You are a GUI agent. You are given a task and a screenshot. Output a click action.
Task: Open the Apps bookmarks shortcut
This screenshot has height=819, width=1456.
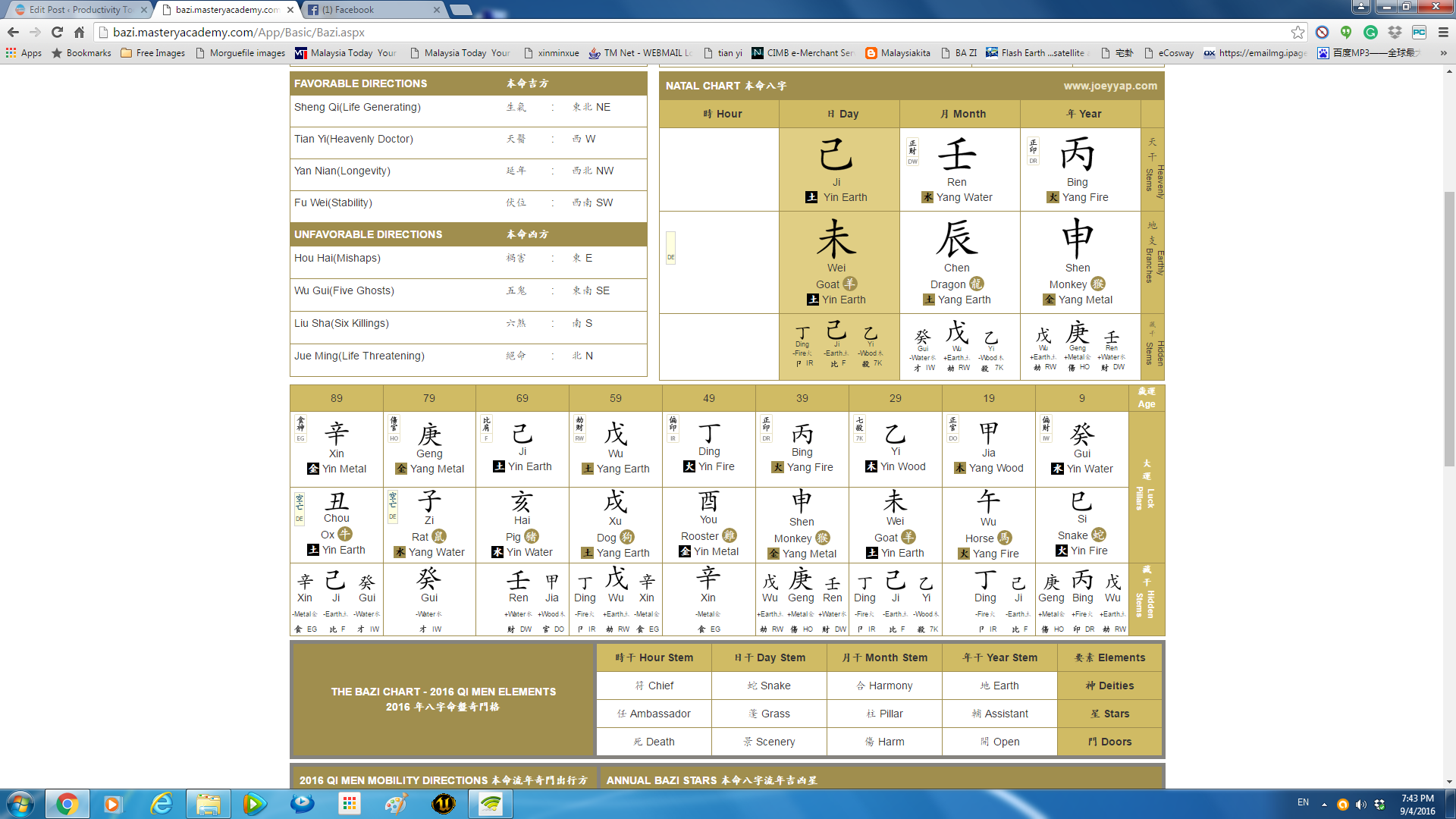pyautogui.click(x=24, y=53)
